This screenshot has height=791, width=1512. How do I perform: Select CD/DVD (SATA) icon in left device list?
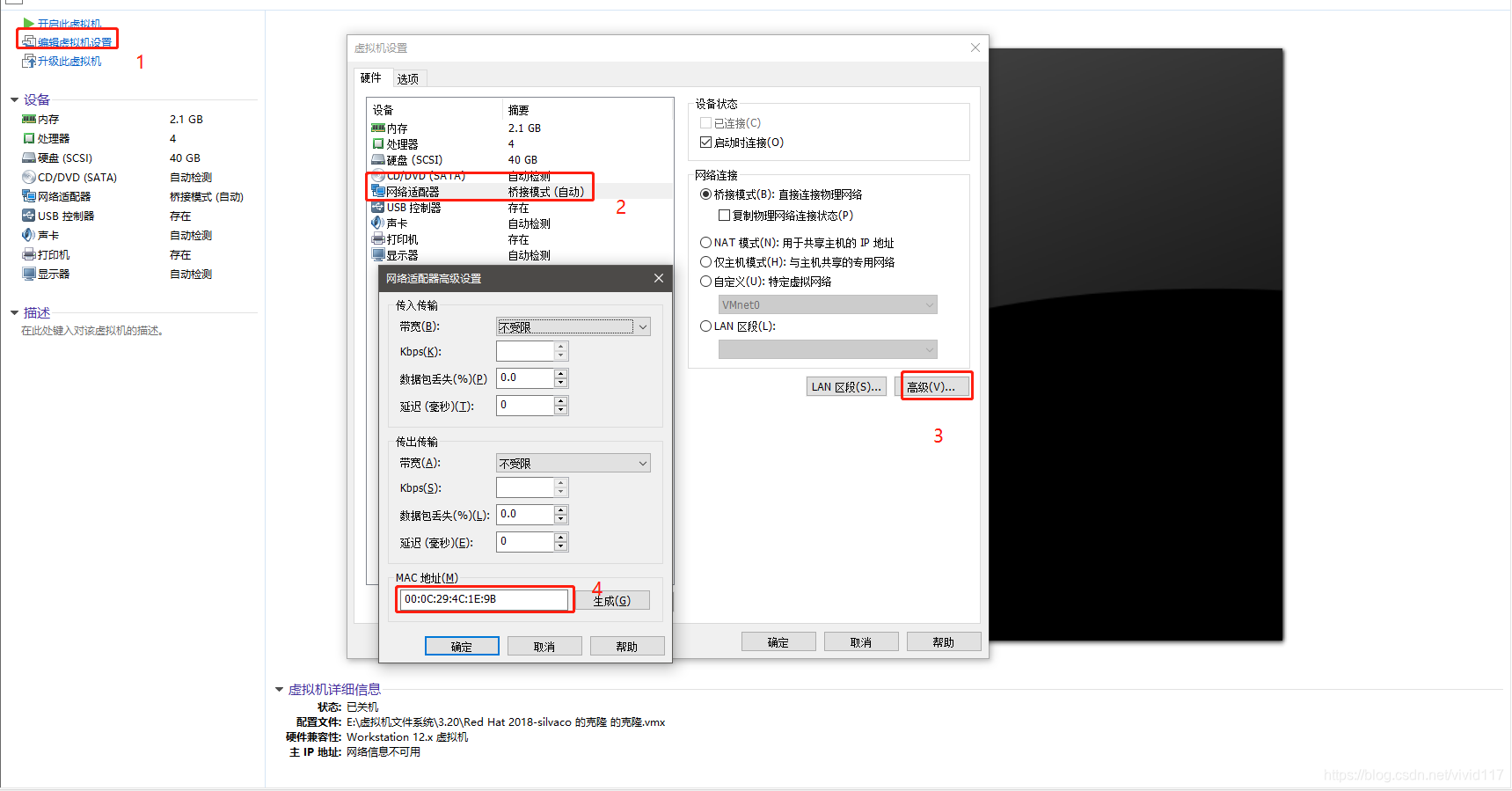point(28,177)
